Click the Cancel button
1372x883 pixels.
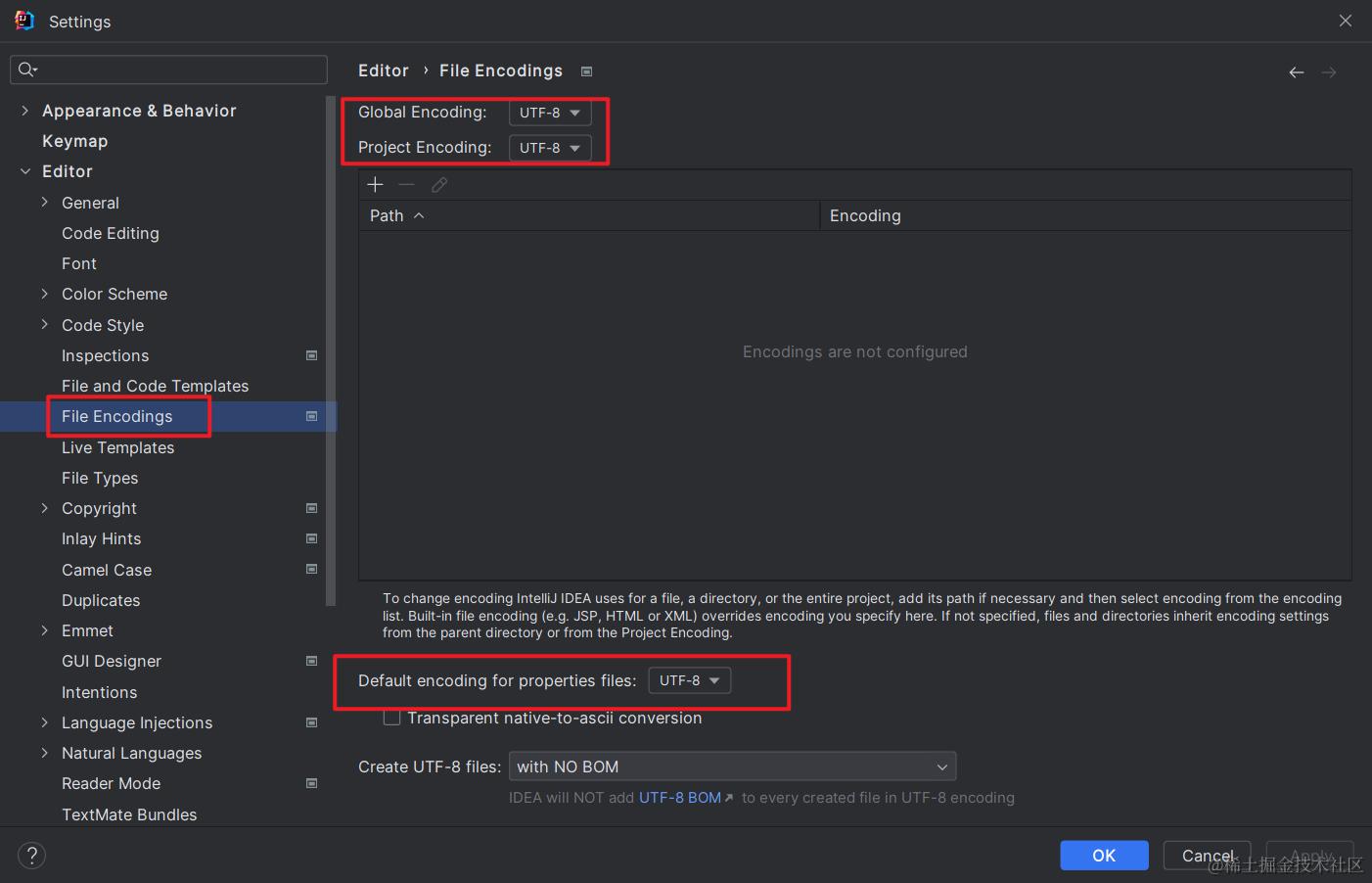click(1207, 856)
